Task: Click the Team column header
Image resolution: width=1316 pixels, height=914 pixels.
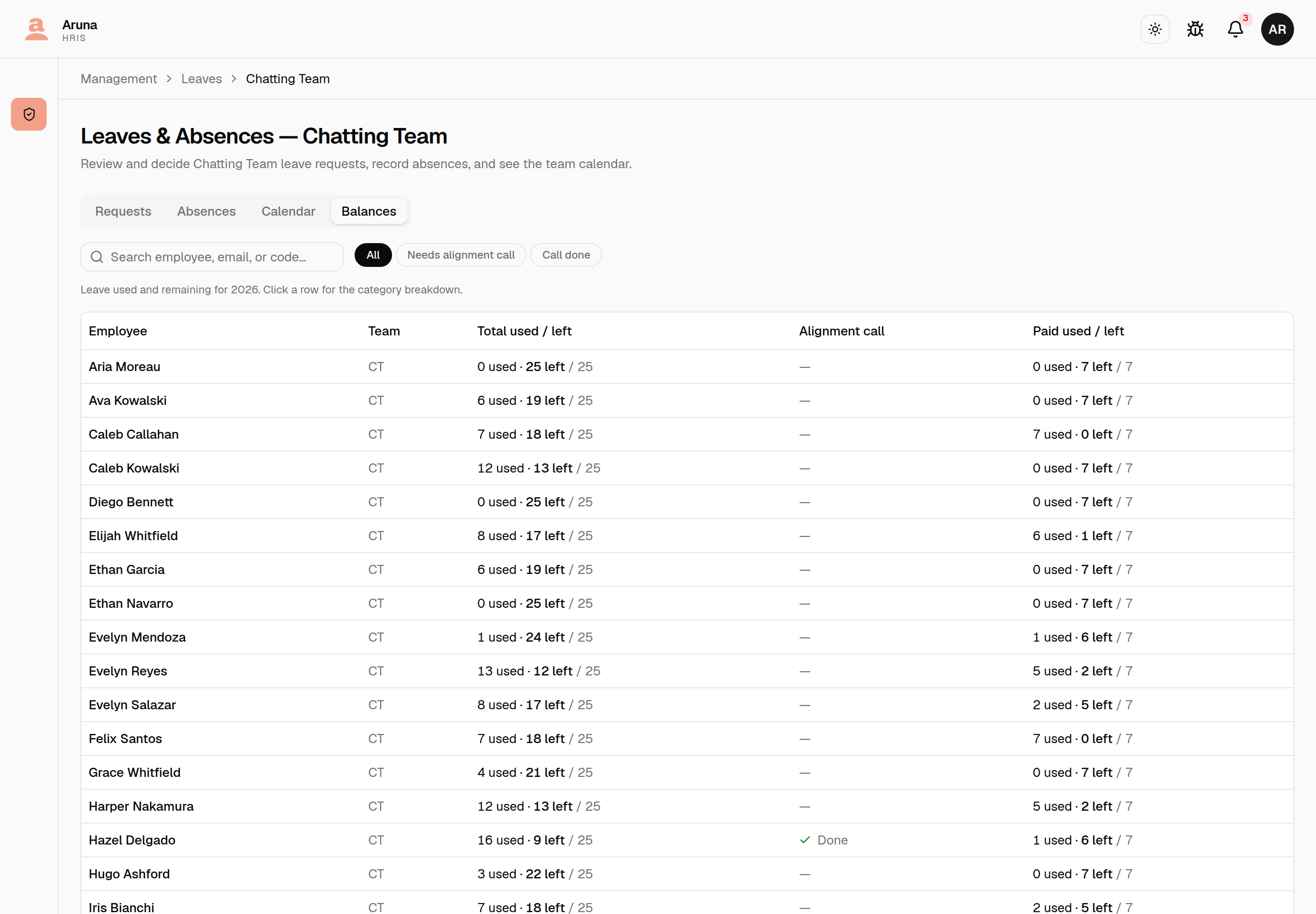Action: point(384,331)
